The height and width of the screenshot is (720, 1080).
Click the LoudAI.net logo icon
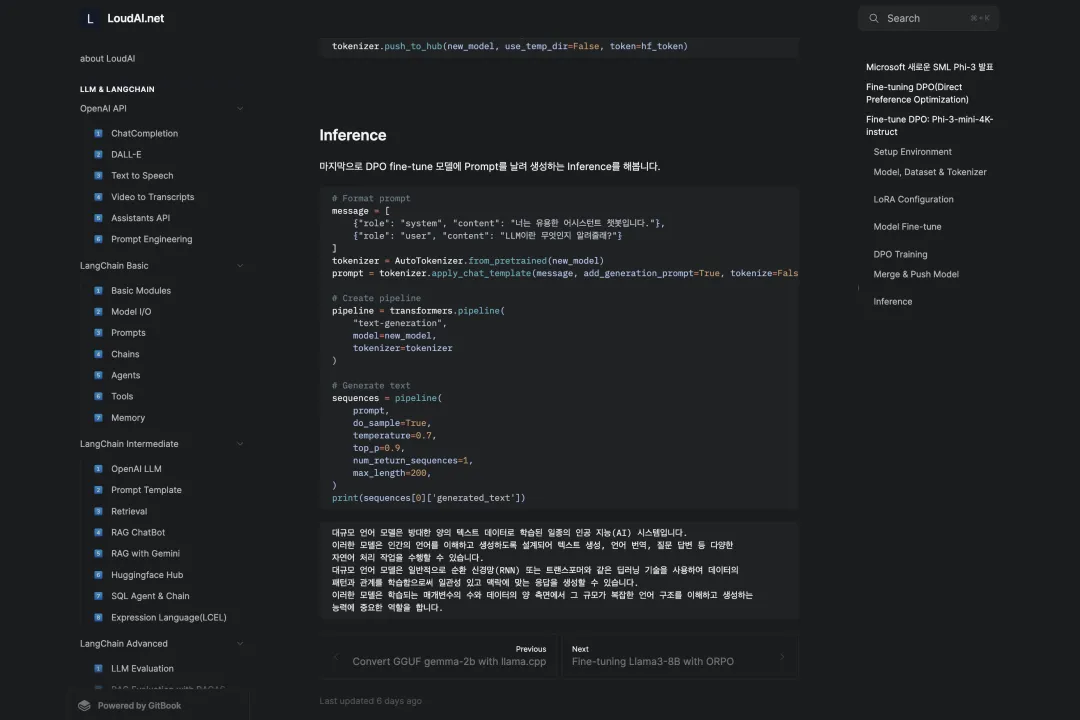[91, 18]
